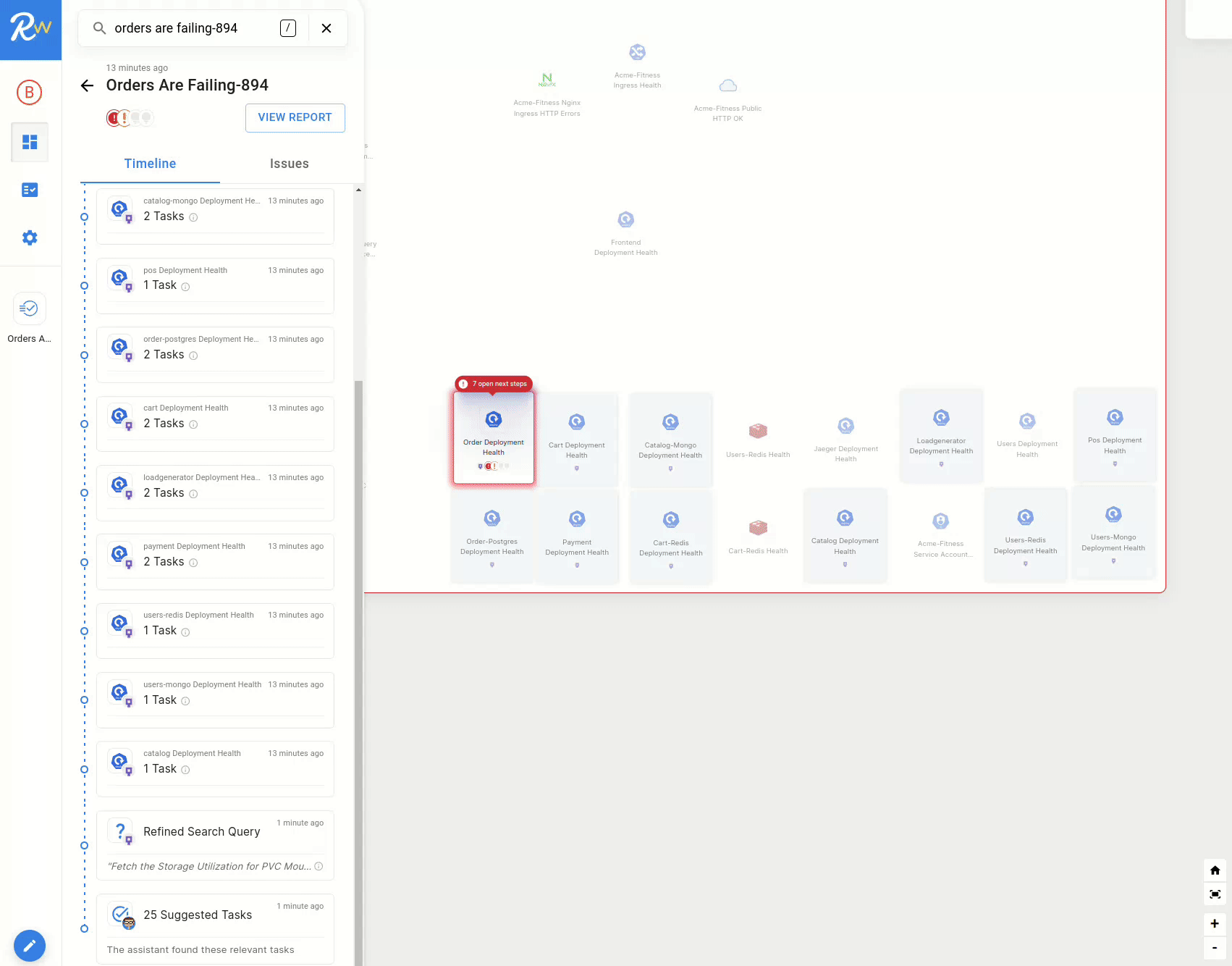Click the VIEW REPORT button
The width and height of the screenshot is (1232, 966).
click(x=295, y=117)
